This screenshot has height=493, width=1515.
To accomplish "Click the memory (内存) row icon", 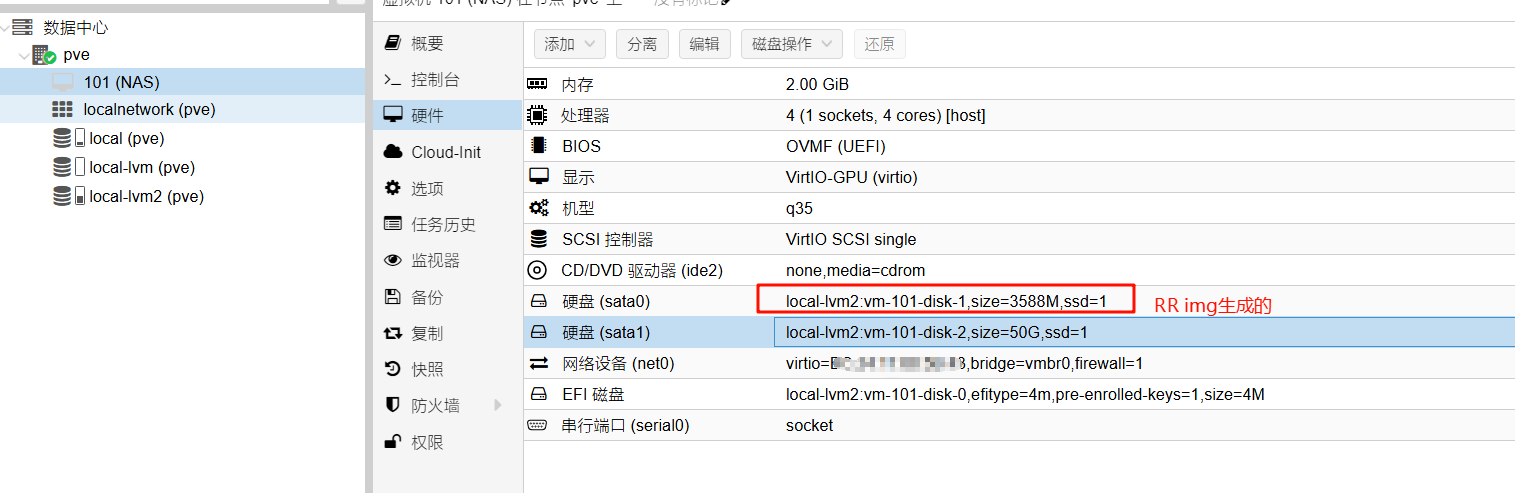I will point(538,85).
